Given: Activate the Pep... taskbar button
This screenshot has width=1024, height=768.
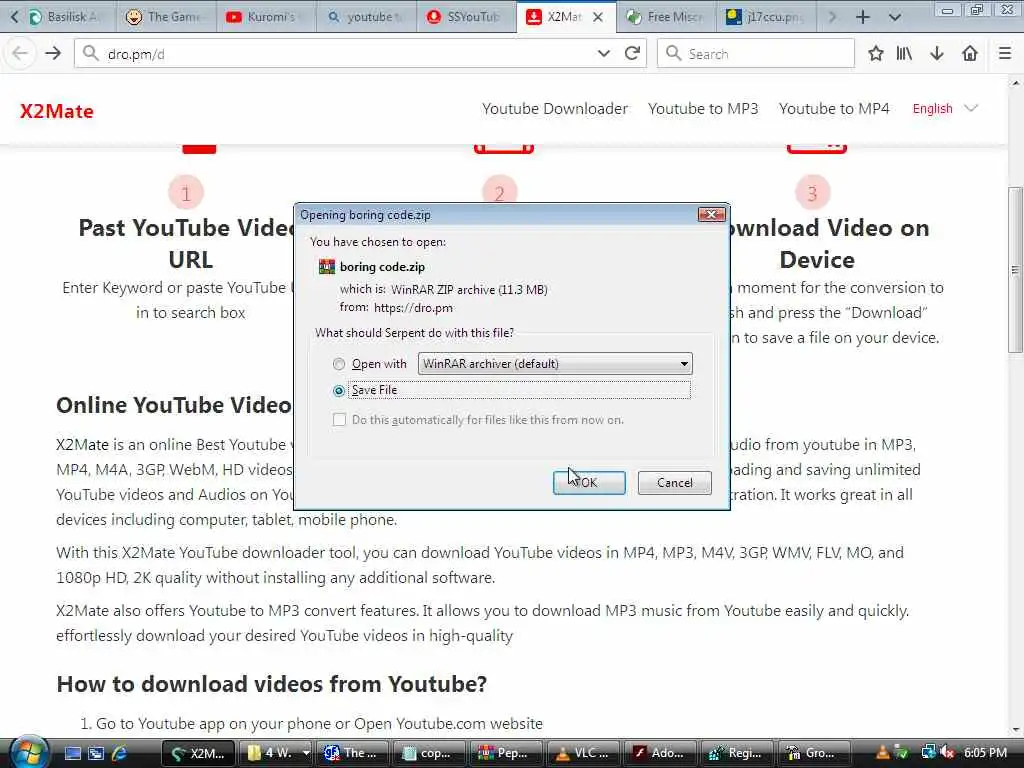Looking at the screenshot, I should [x=506, y=754].
